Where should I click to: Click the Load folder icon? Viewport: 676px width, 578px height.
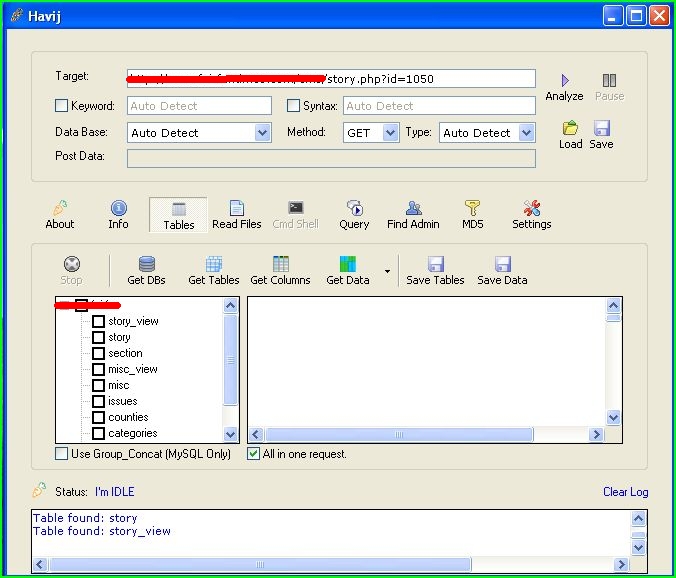570,128
